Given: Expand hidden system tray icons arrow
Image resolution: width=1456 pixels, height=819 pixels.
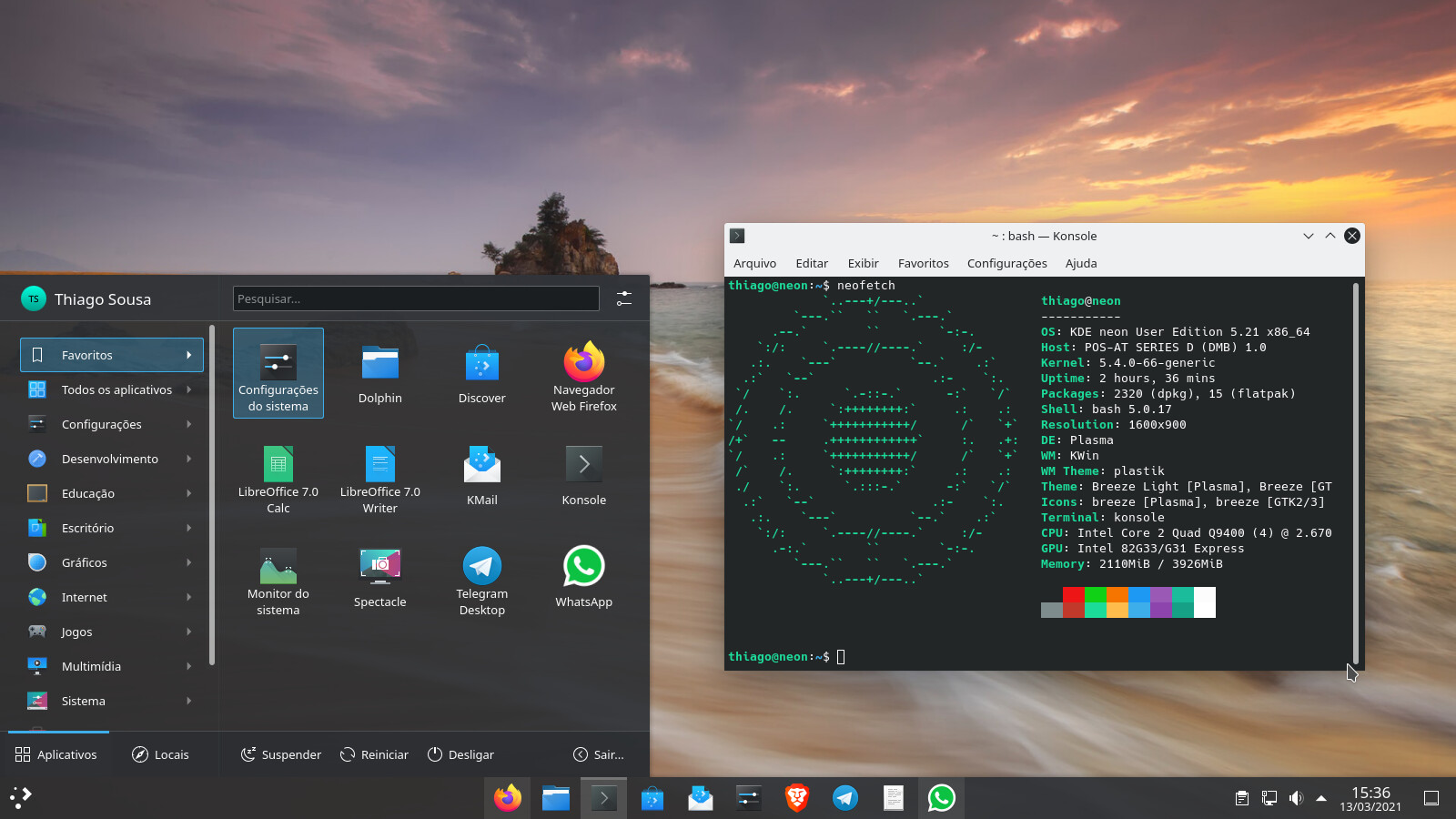Looking at the screenshot, I should 1321,798.
